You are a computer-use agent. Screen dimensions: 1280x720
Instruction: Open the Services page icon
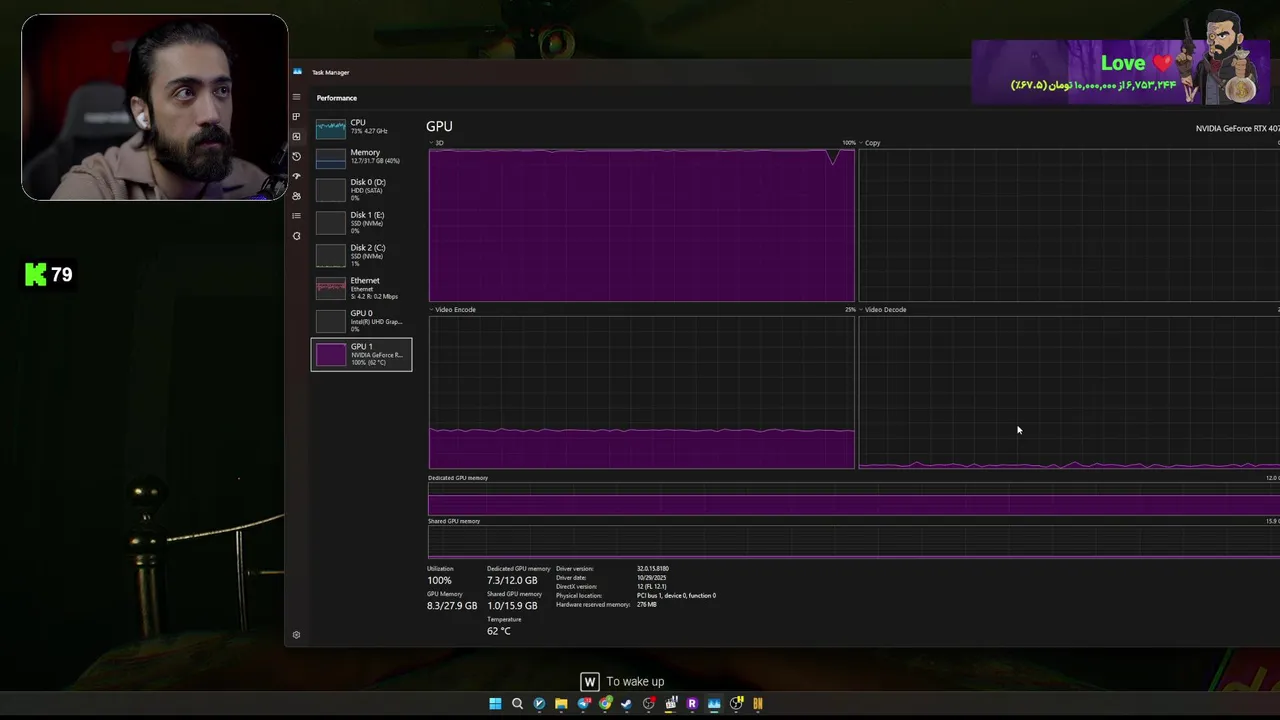tap(296, 236)
